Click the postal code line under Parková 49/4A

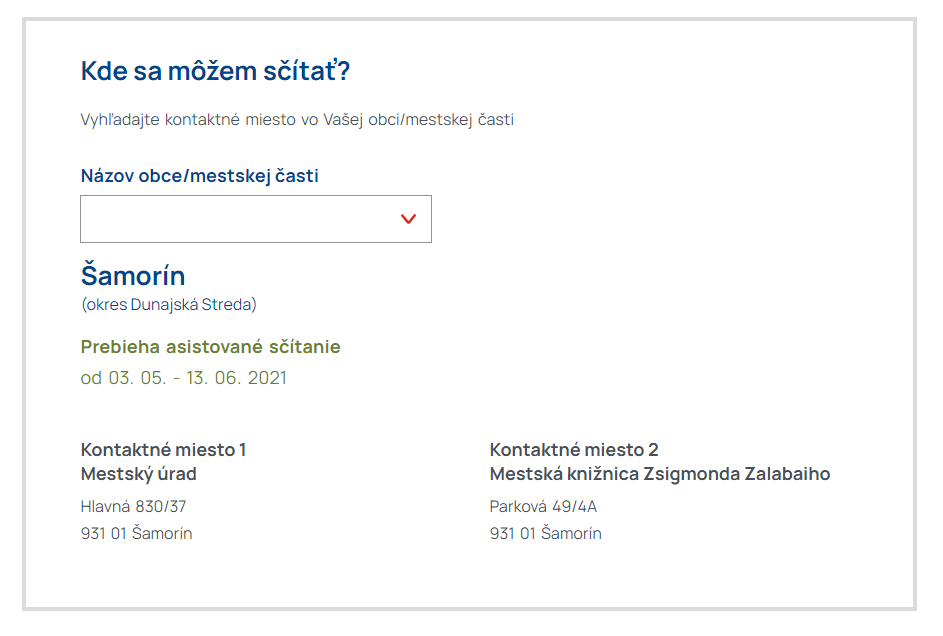[x=545, y=533]
